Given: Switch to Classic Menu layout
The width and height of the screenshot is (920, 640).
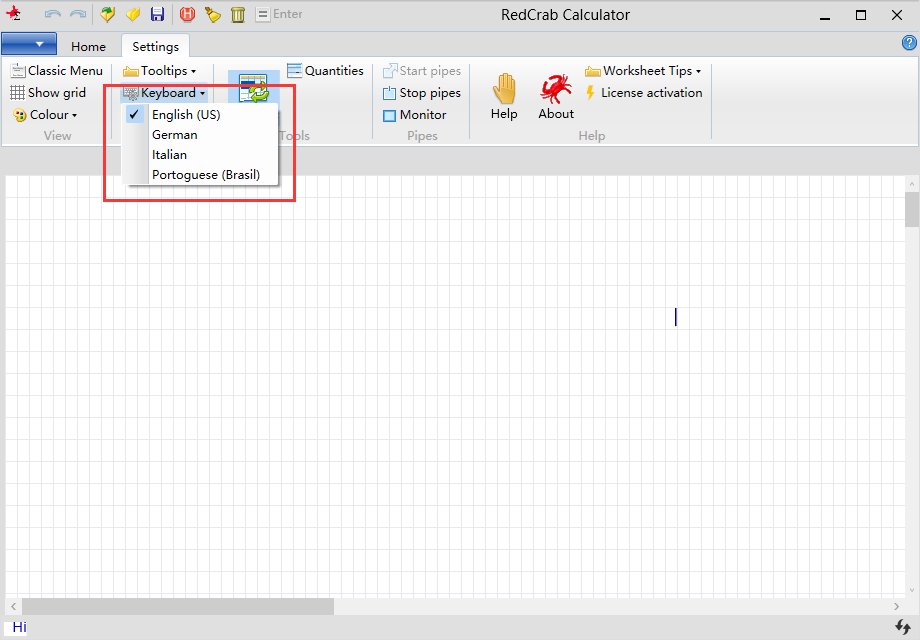Looking at the screenshot, I should pos(57,71).
